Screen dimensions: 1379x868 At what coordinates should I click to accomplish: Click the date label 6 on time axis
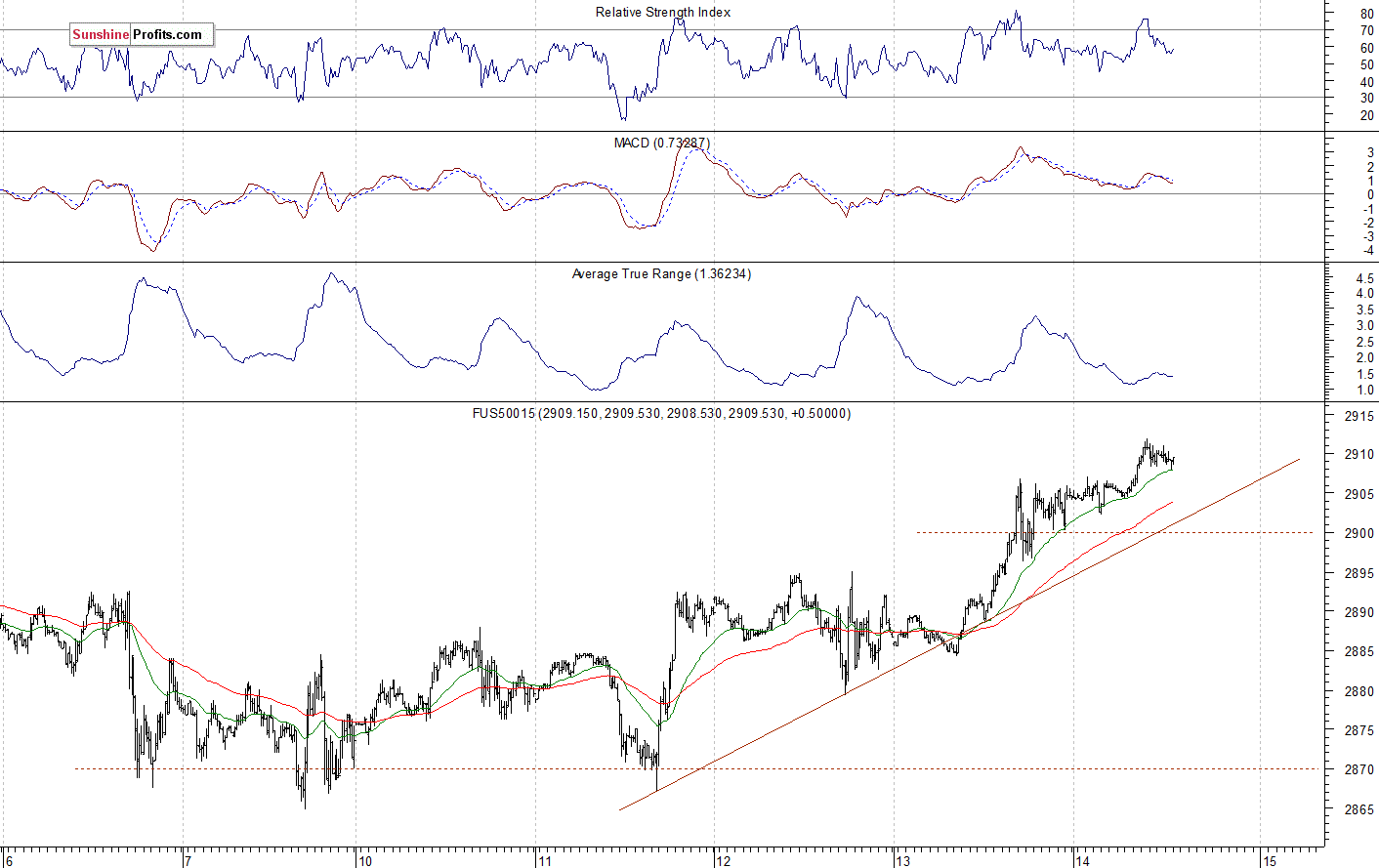point(8,861)
